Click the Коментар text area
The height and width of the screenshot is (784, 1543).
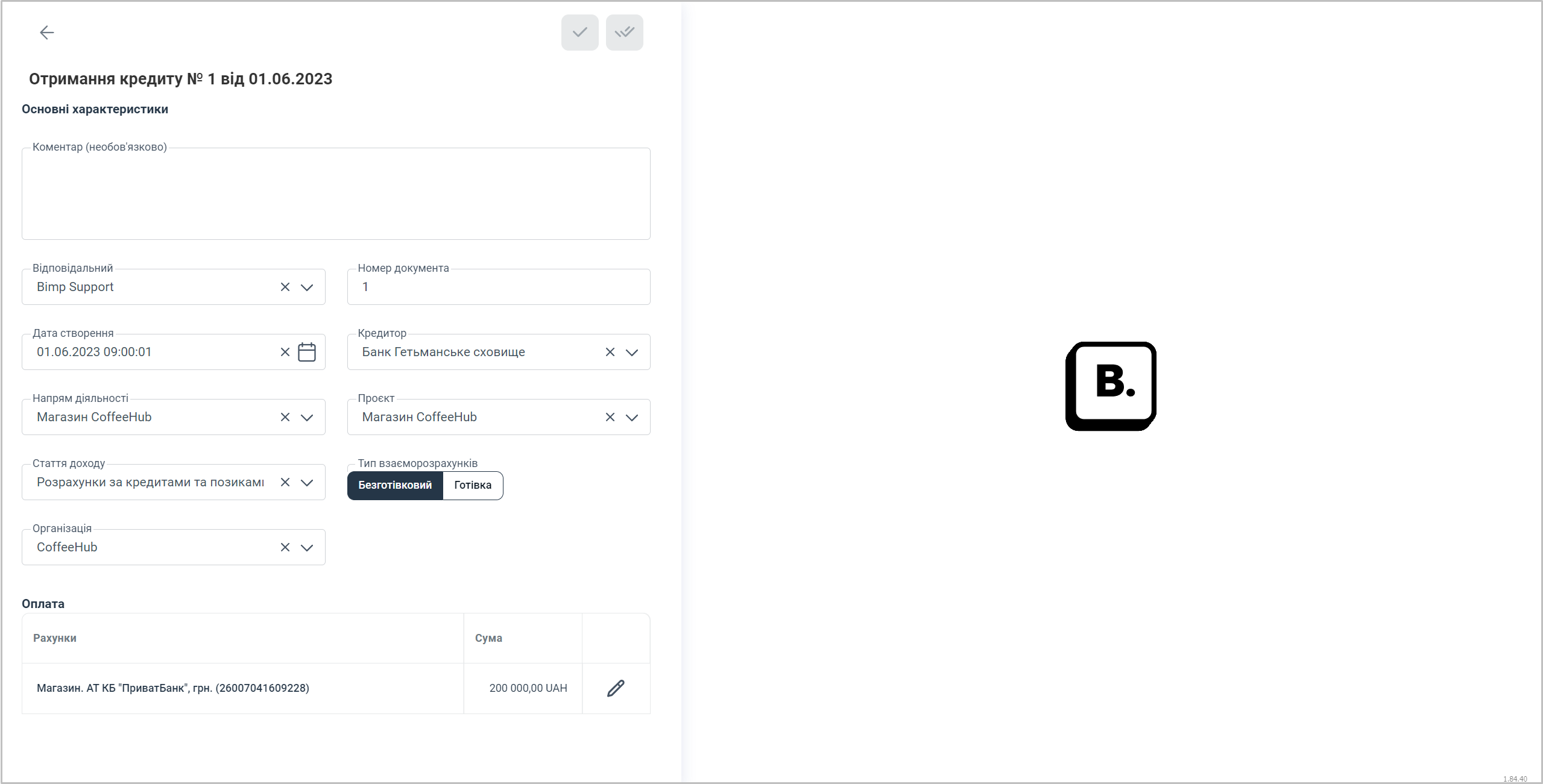(x=336, y=193)
